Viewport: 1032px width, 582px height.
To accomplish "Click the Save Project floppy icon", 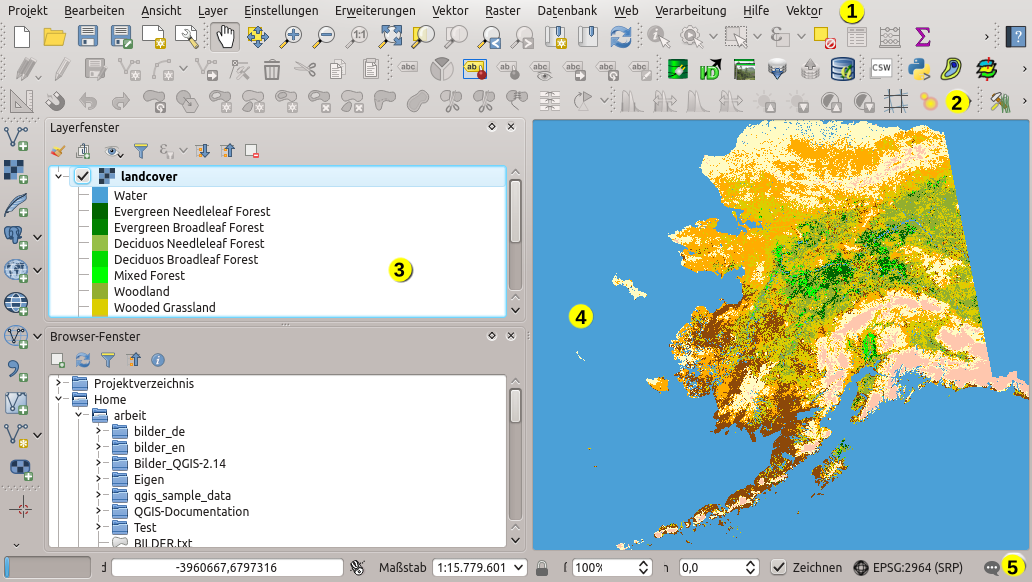I will click(87, 37).
